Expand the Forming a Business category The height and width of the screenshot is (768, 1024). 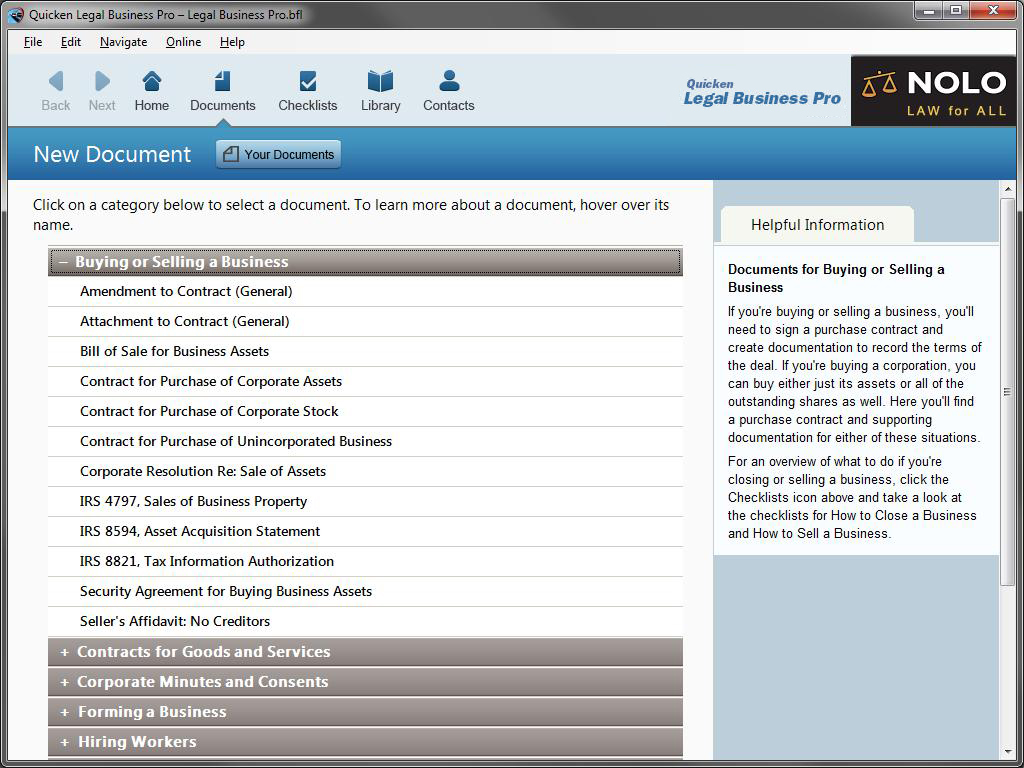pyautogui.click(x=365, y=711)
